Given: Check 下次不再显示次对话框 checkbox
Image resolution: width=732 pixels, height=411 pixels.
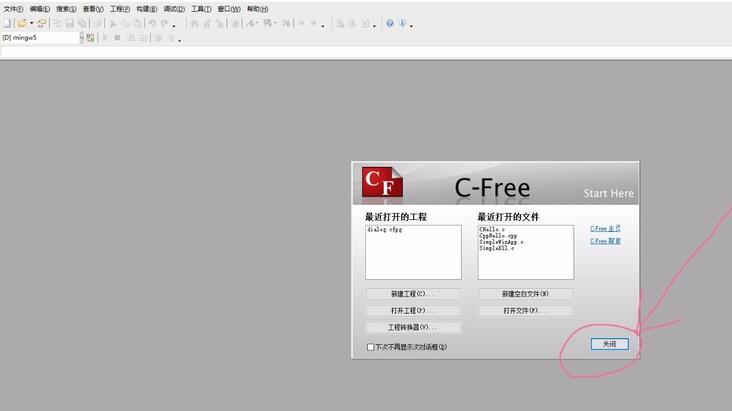Looking at the screenshot, I should click(371, 347).
